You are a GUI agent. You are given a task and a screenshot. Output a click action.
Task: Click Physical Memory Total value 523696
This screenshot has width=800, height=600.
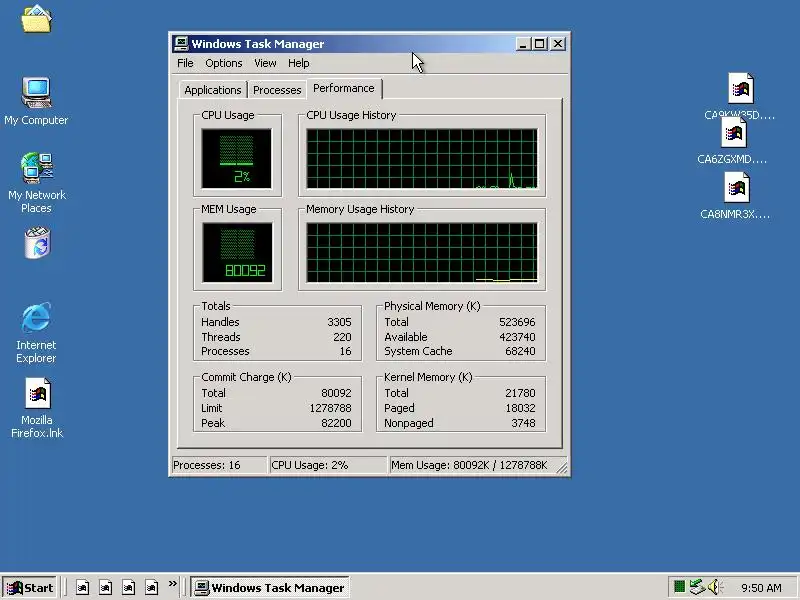coord(517,322)
